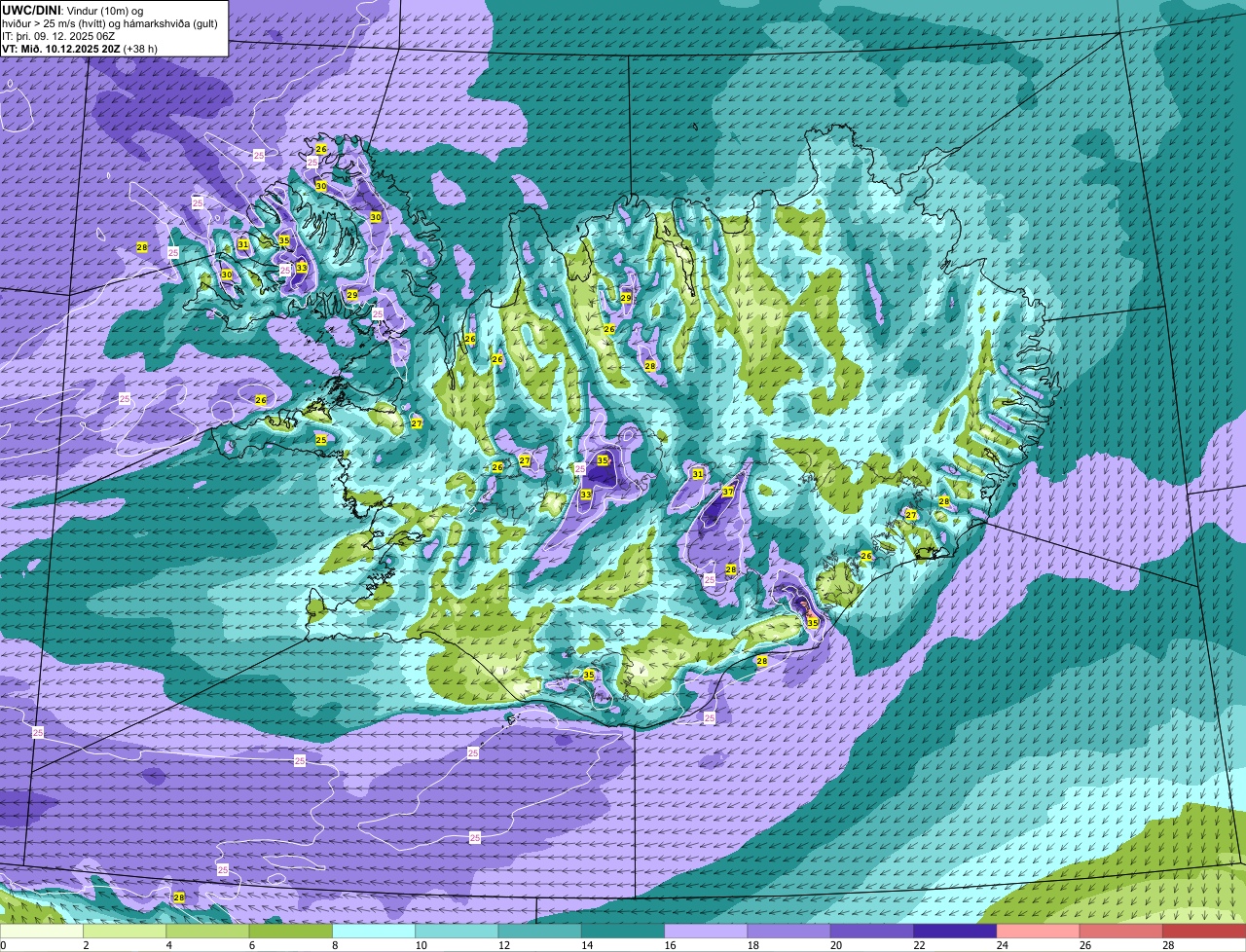Pick the red swatch after the 28 tick

(1205, 932)
